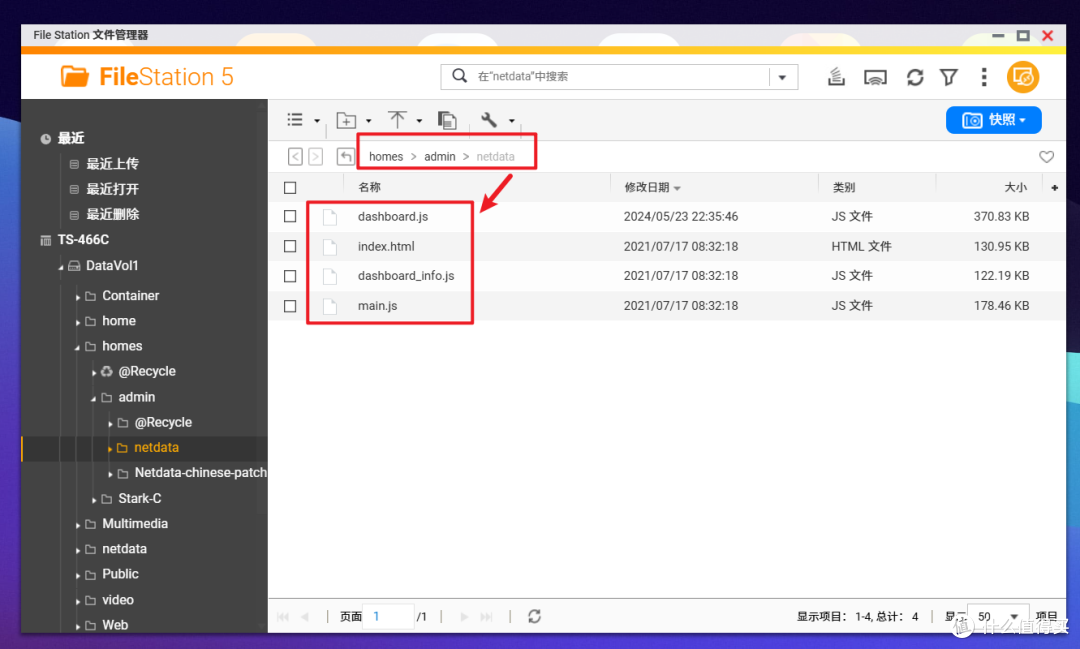Open the background task queue icon
This screenshot has height=649, width=1080.
(836, 76)
